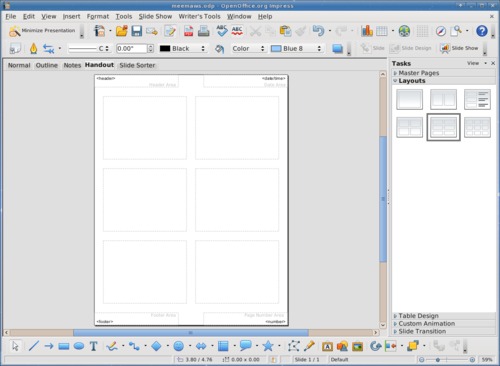Open the Black line color dropdown
The image size is (500, 366).
182,49
